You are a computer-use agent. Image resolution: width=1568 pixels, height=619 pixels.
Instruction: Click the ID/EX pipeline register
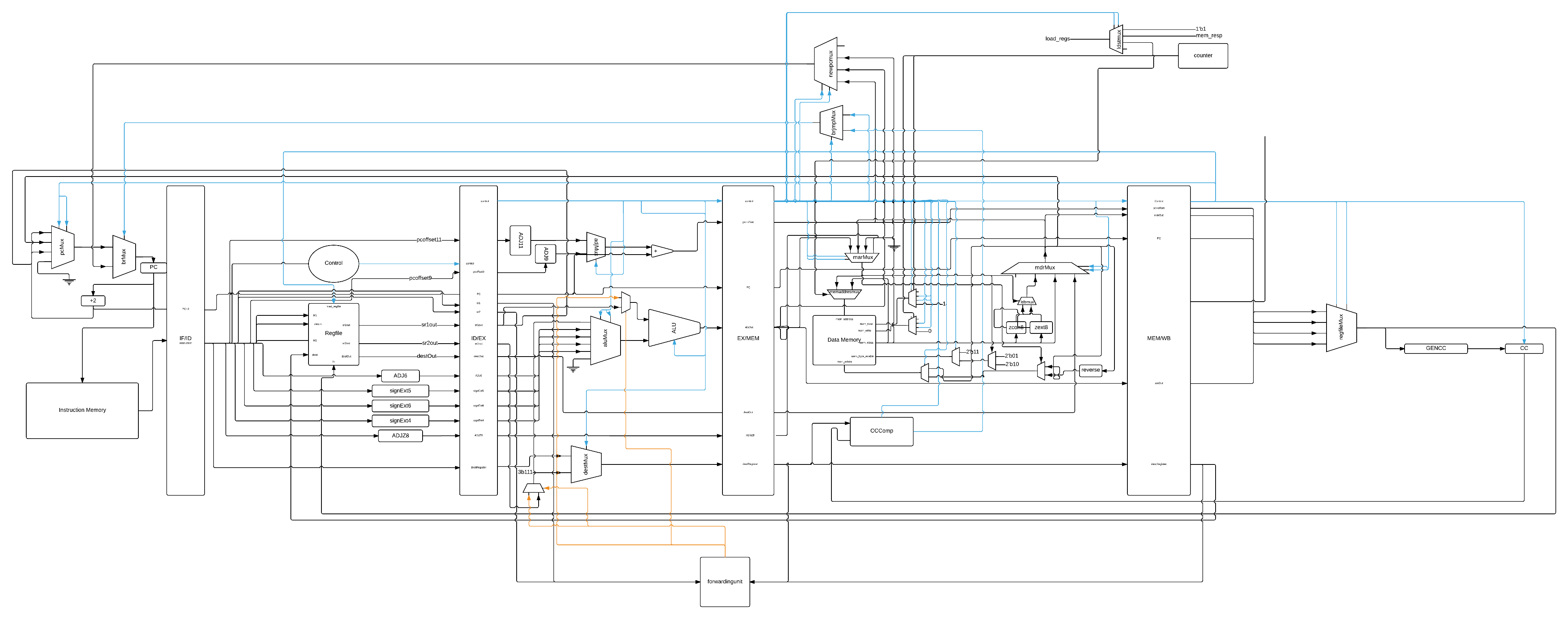478,340
